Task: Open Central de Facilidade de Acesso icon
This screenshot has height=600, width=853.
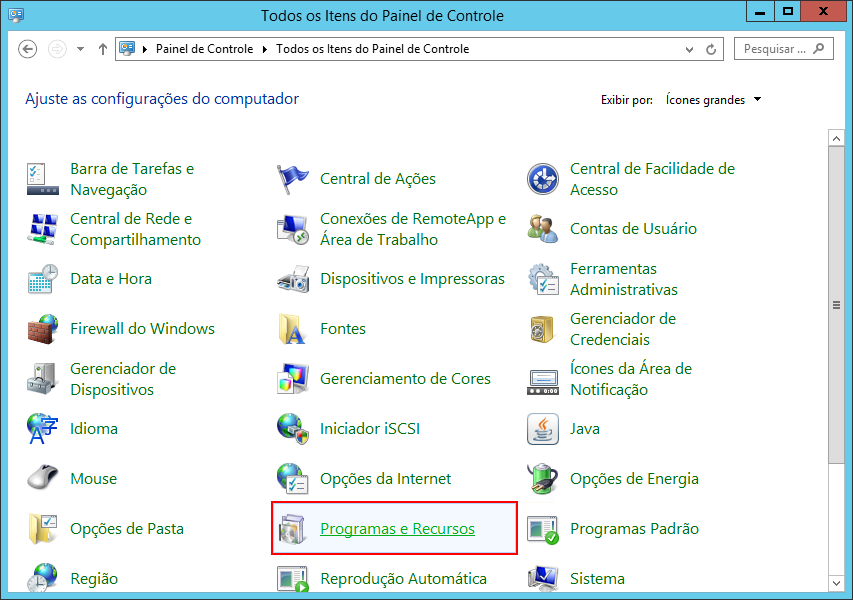Action: click(x=542, y=179)
